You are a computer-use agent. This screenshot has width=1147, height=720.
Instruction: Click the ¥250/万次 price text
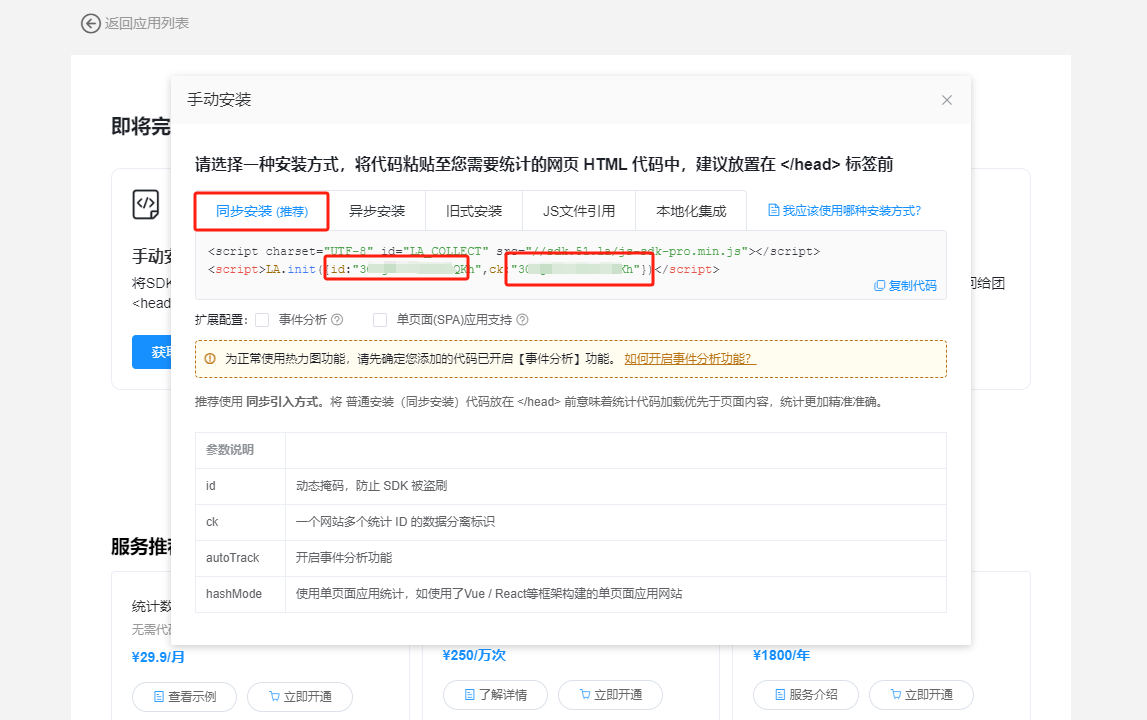[474, 655]
